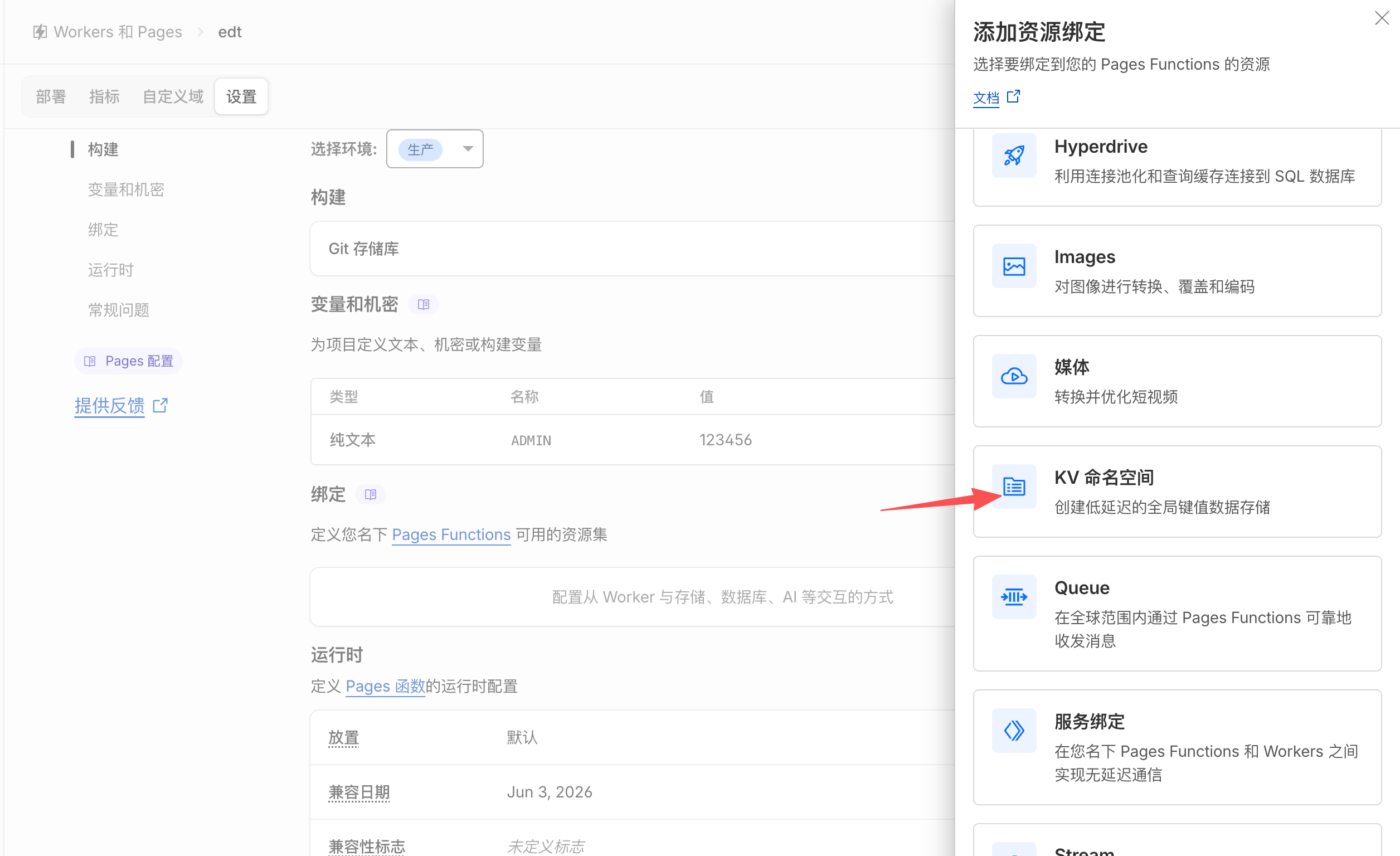Select the KV 命名空间 resource card
The width and height of the screenshot is (1400, 856).
point(1177,492)
